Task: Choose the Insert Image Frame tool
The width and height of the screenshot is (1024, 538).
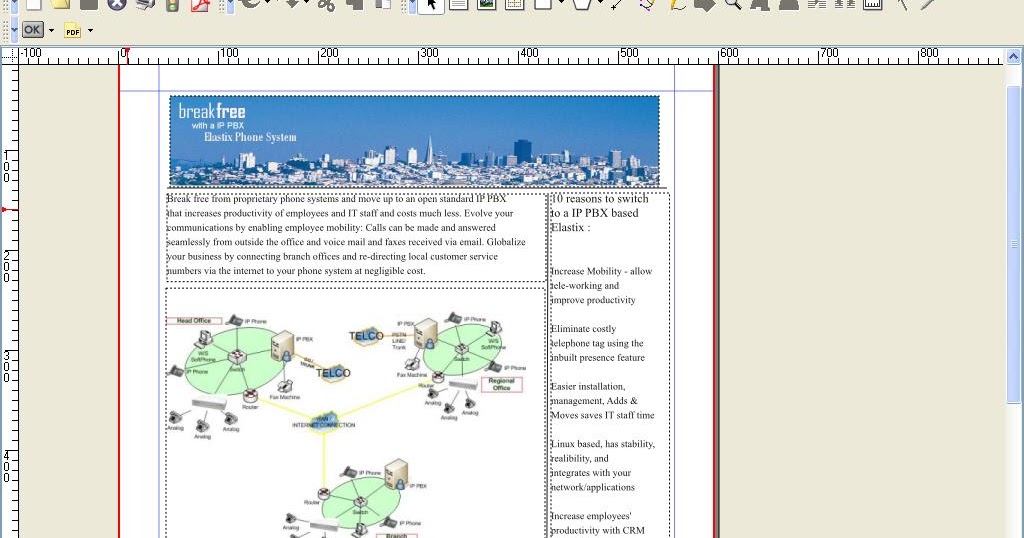Action: tap(487, 4)
